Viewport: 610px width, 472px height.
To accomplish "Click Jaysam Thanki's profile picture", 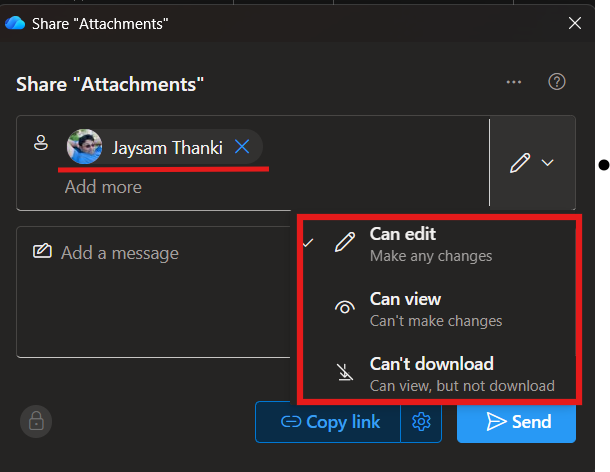I will click(84, 147).
